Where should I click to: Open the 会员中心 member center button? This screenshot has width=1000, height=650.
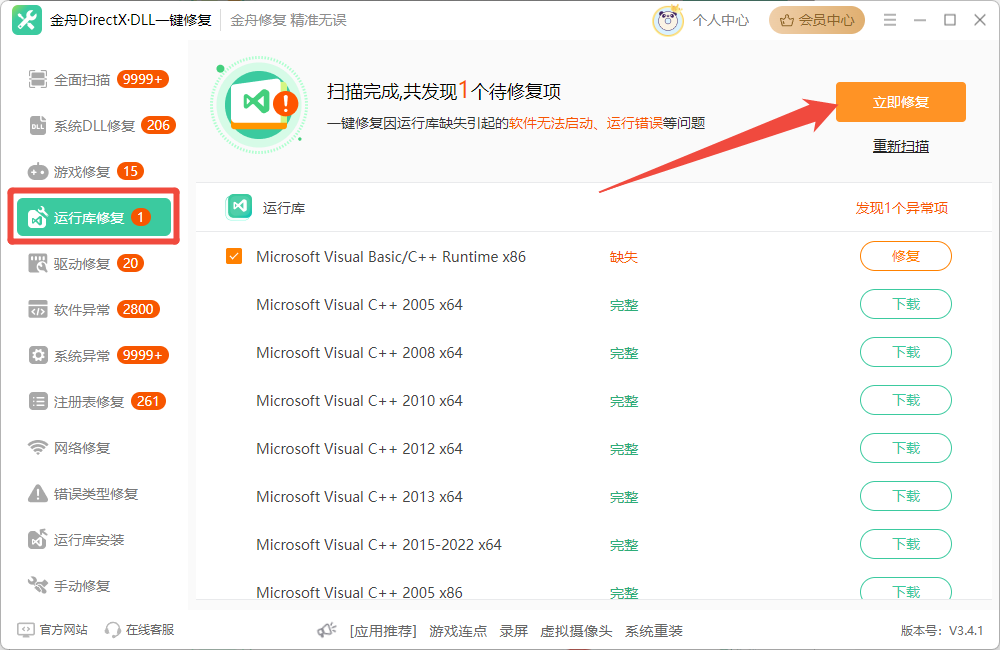point(816,20)
